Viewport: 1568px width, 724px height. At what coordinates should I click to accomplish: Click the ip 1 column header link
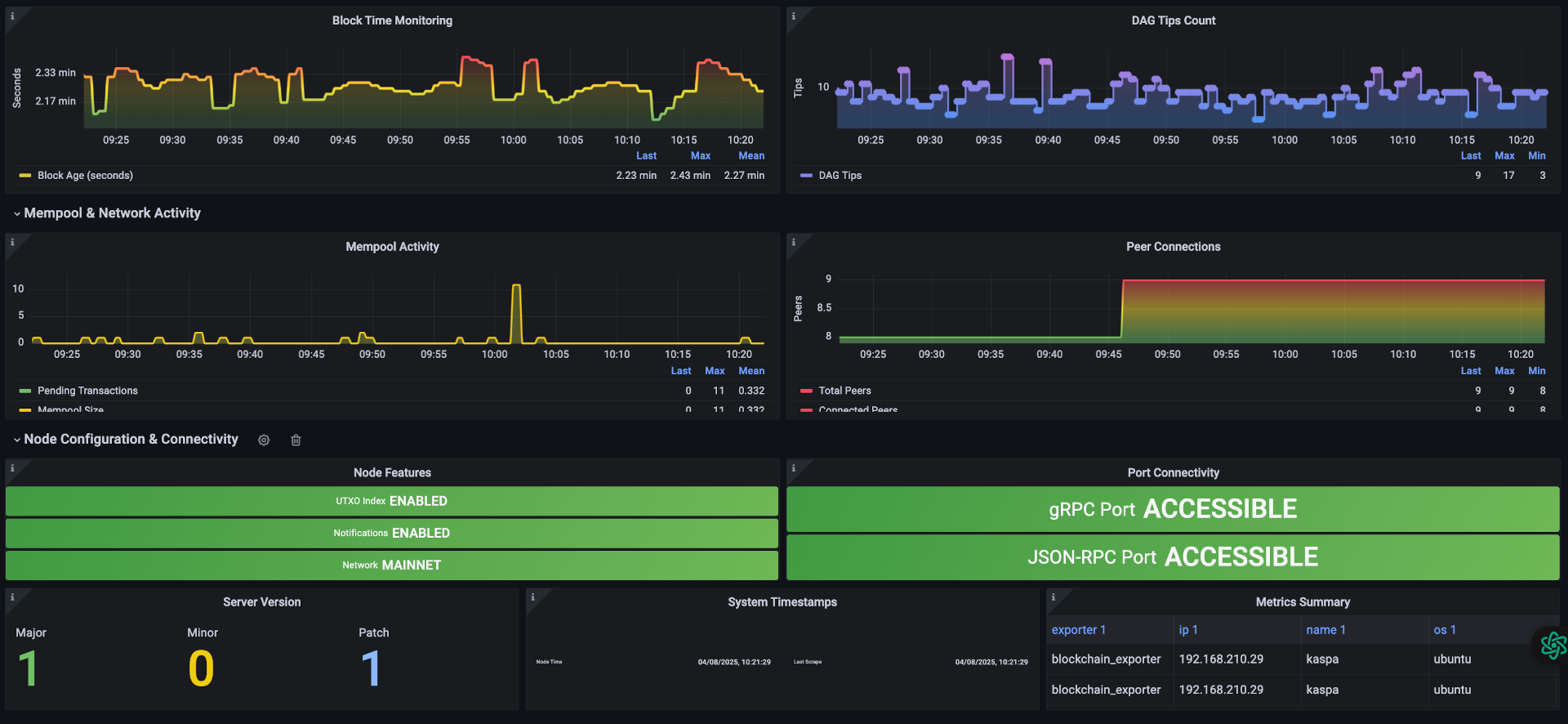1188,630
